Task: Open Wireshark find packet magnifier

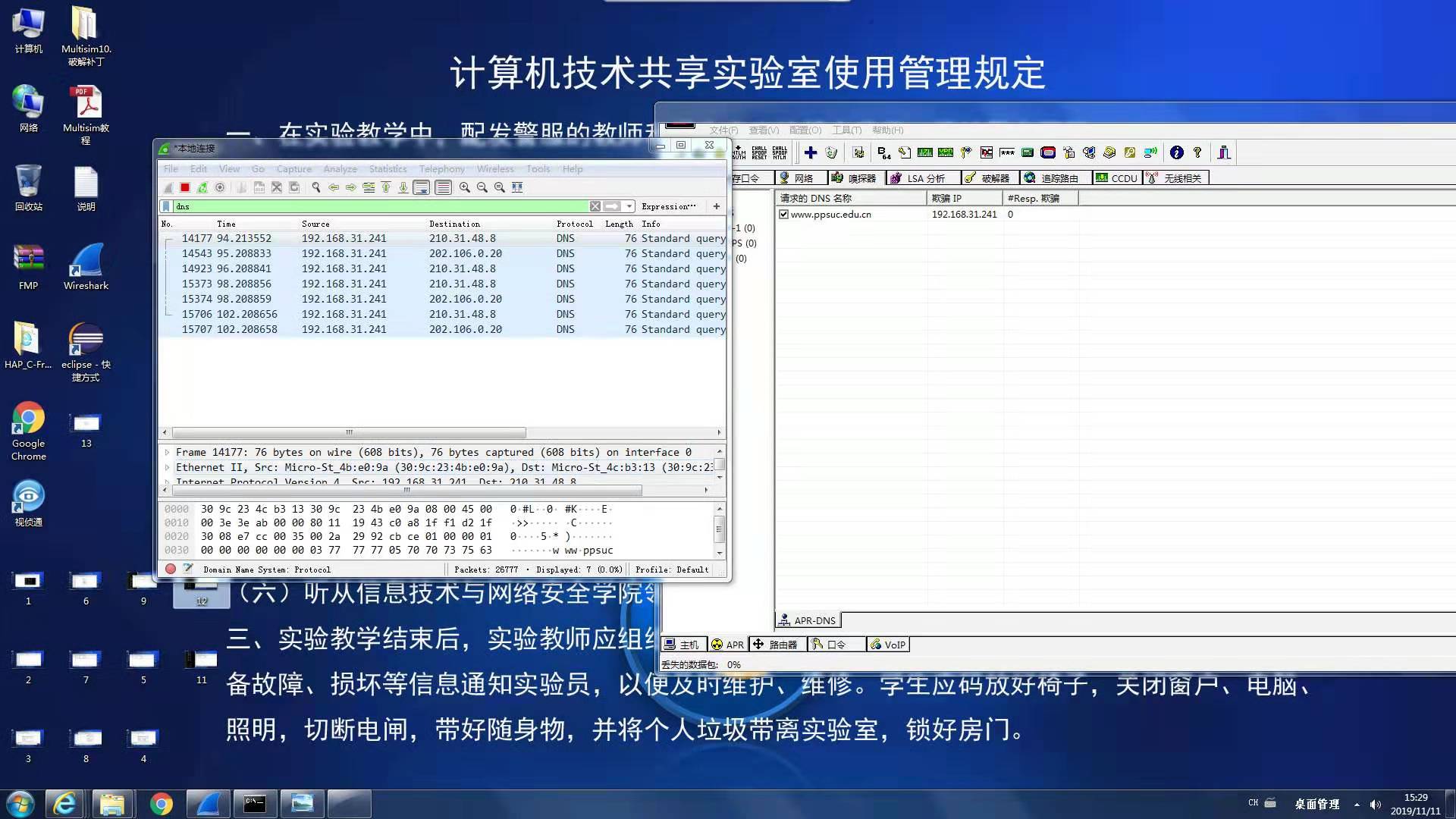Action: coord(315,187)
